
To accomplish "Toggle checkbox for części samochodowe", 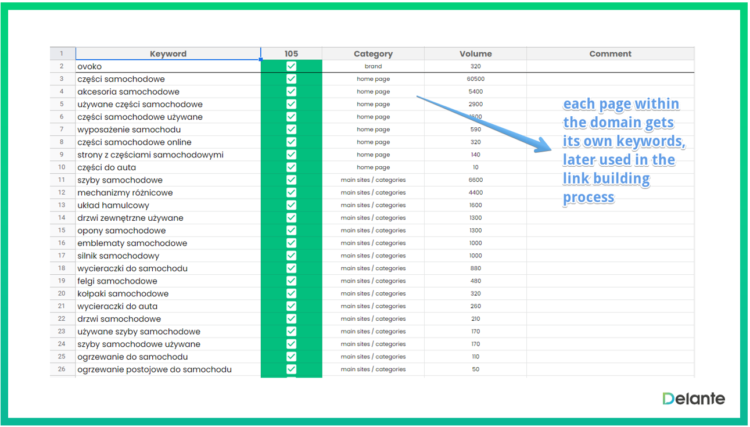I will (291, 79).
